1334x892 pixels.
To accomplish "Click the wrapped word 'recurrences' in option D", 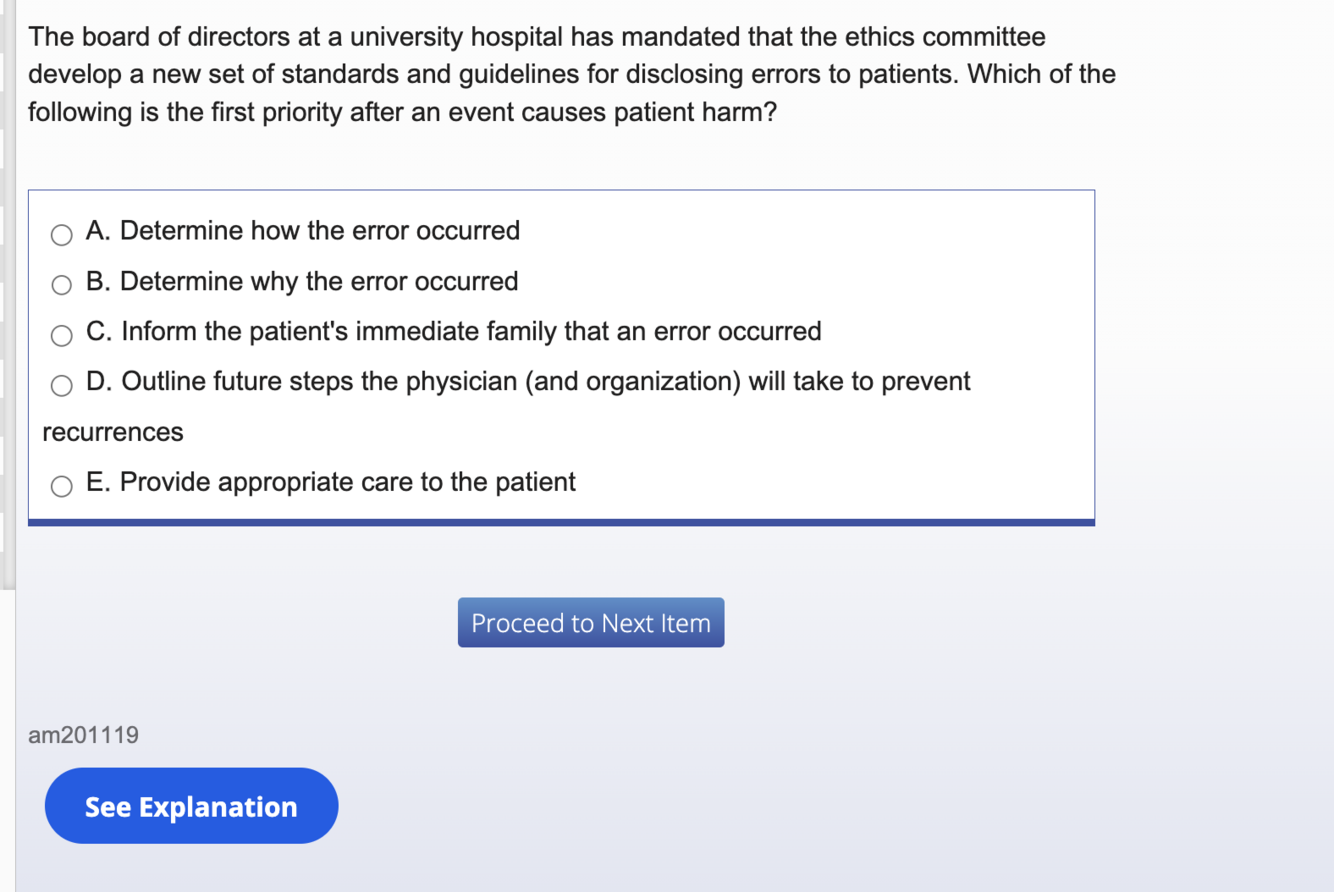I will pyautogui.click(x=113, y=432).
